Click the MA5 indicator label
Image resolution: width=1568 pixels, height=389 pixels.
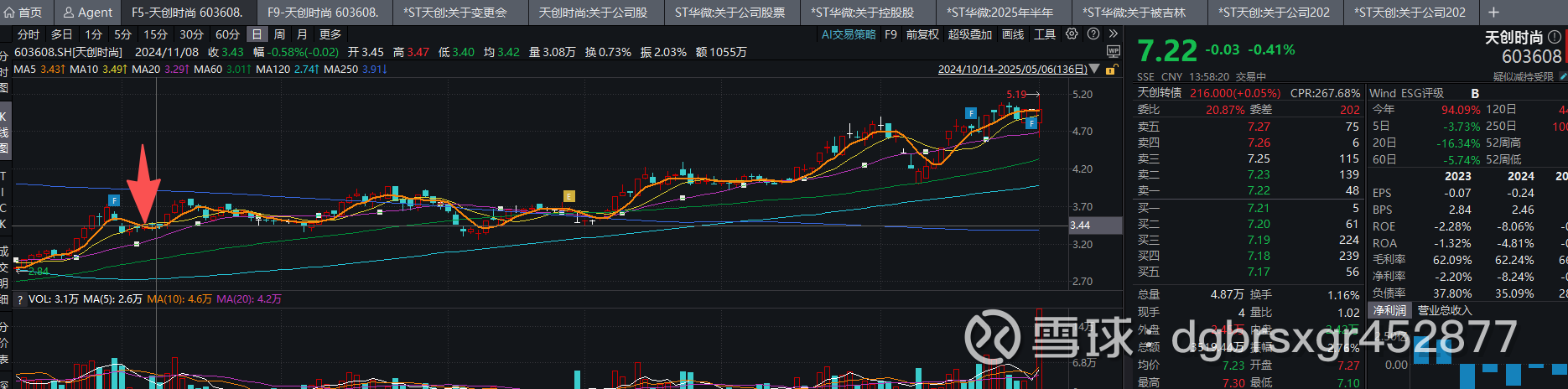click(25, 69)
